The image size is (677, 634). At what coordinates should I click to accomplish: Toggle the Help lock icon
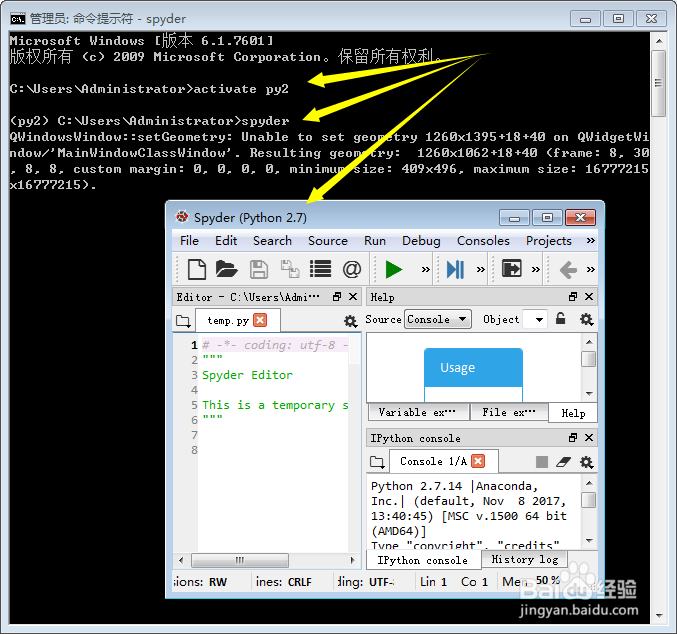pos(560,319)
